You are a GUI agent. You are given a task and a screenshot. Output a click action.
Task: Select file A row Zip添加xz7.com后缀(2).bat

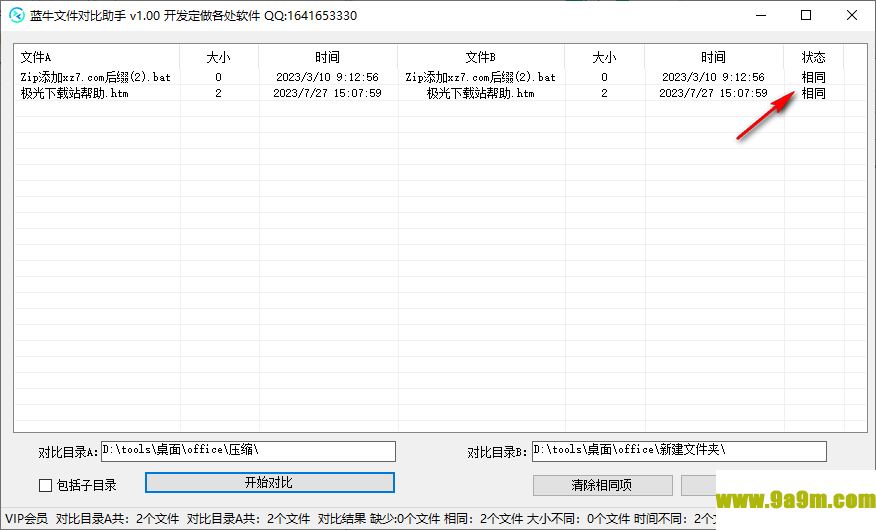(96, 77)
